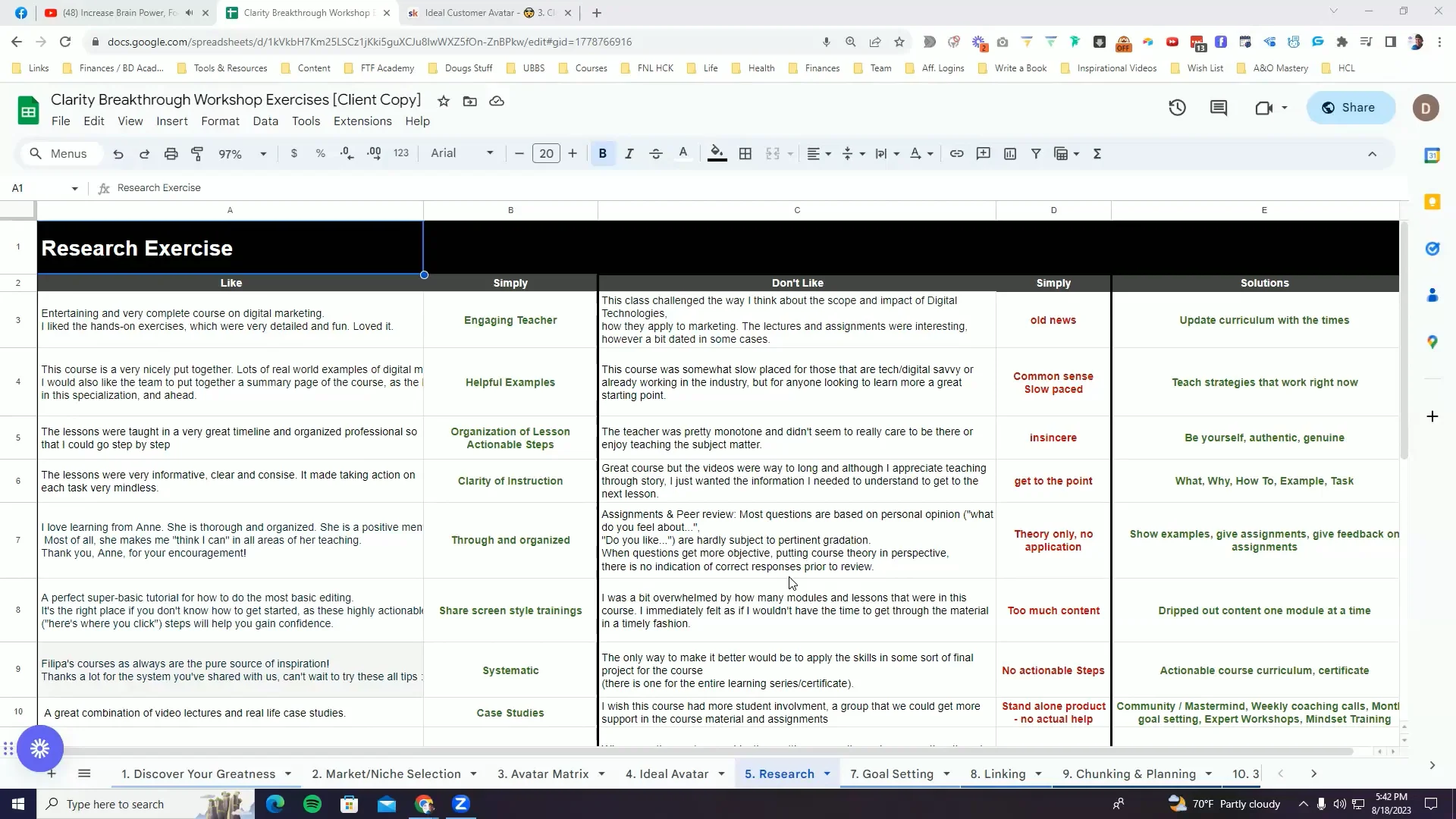Click the Functions sigma icon
The image size is (1456, 819).
tap(1097, 154)
